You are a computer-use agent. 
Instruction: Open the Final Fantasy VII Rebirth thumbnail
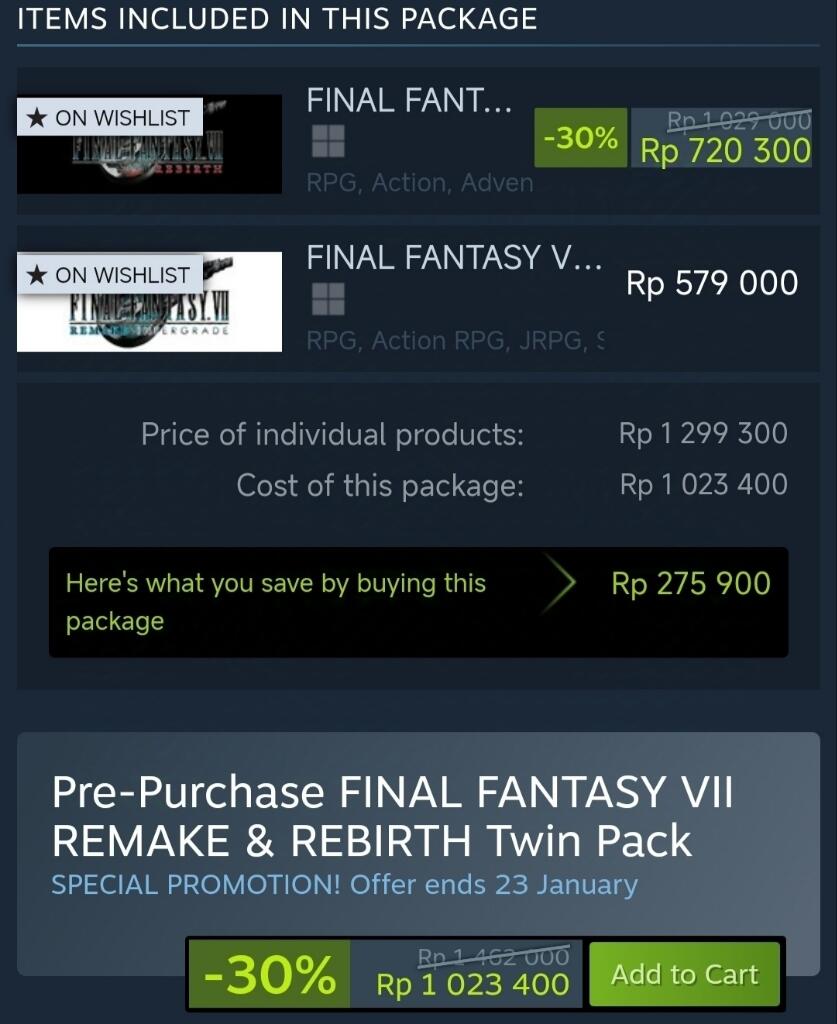(150, 144)
